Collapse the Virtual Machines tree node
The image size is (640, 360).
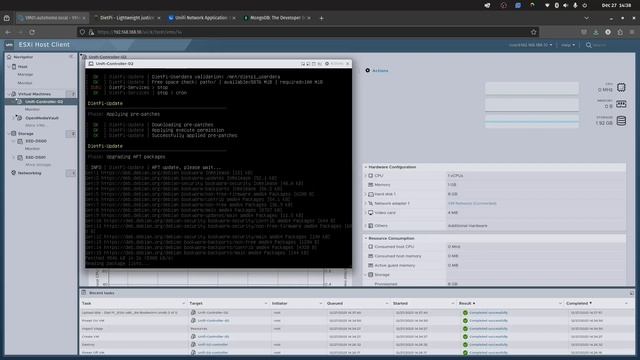point(9,94)
